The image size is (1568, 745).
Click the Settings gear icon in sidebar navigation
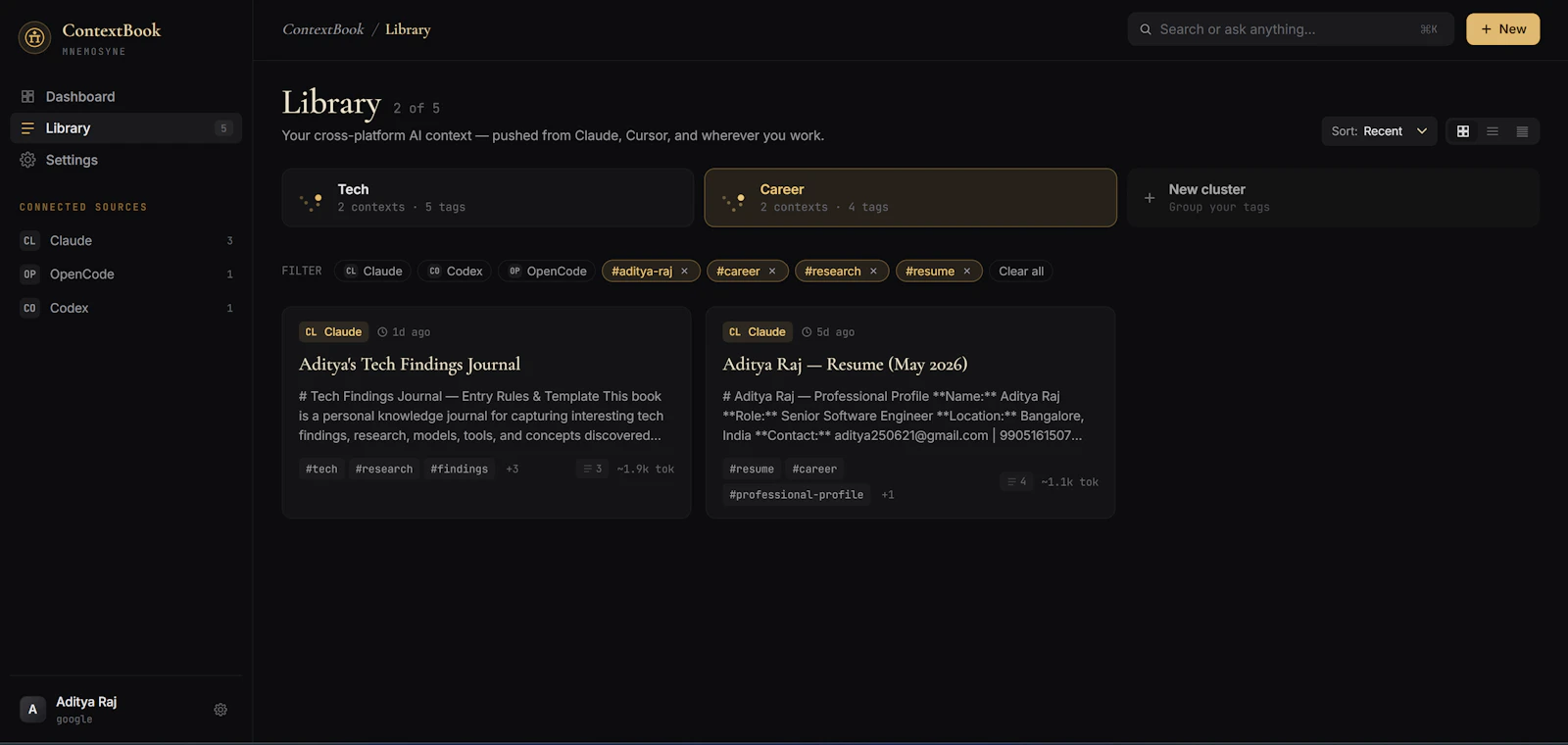27,160
